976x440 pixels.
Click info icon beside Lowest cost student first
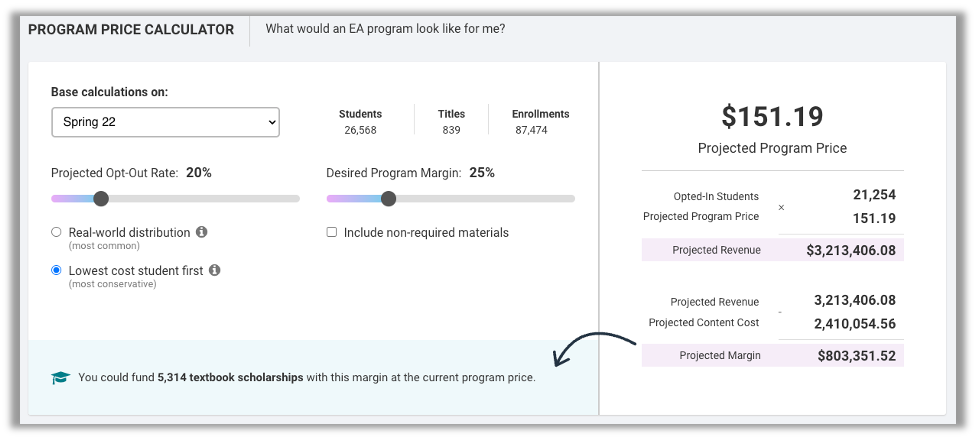[x=215, y=270]
